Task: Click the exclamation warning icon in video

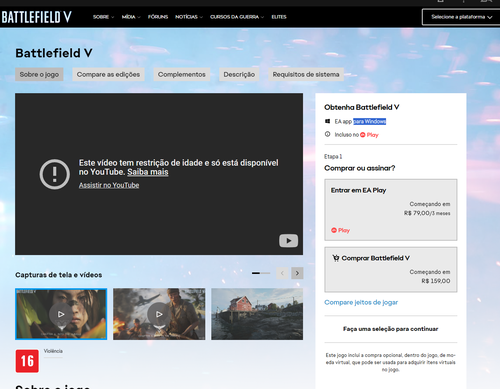Action: (55, 174)
